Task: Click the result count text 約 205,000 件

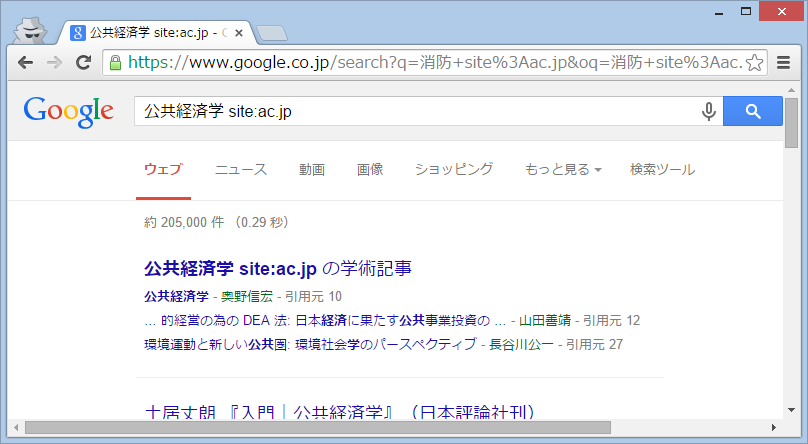Action: [x=184, y=222]
